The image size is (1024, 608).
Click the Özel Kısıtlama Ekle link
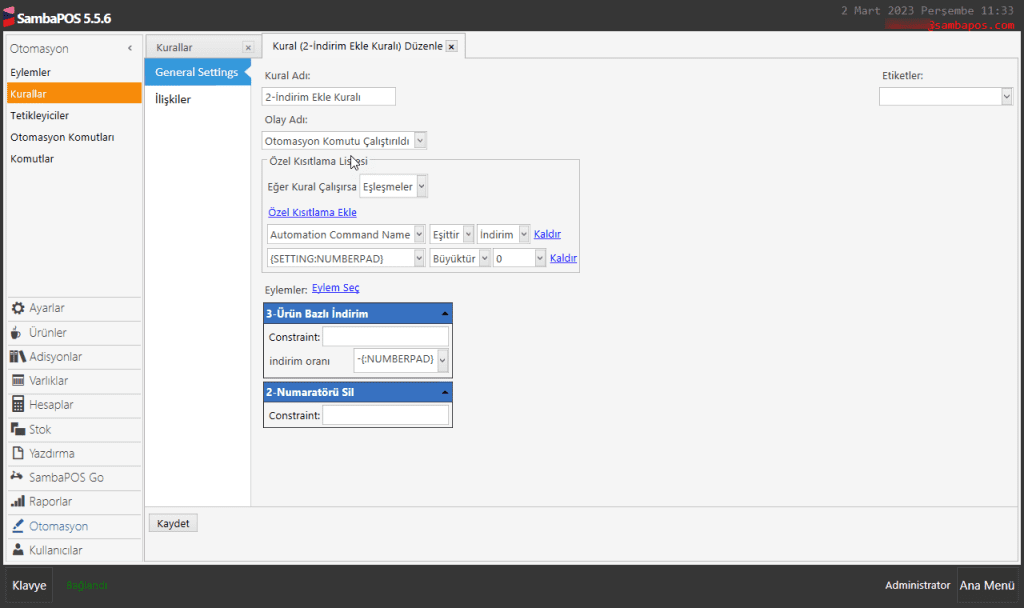[x=312, y=212]
